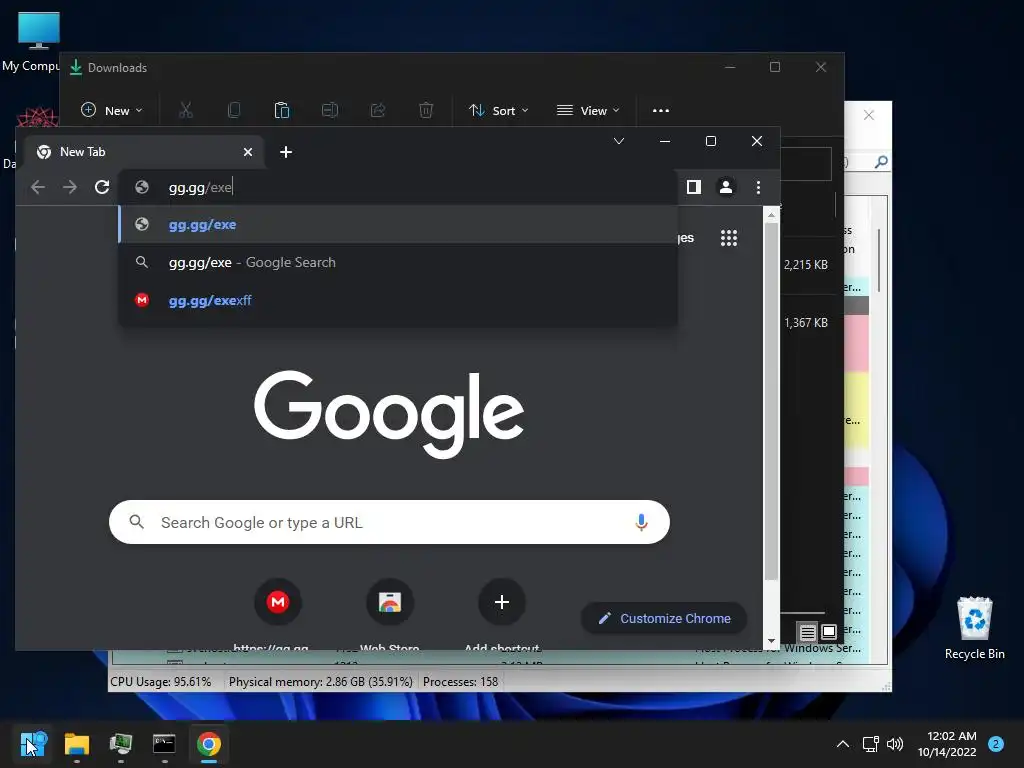Click Copy icon in Downloads toolbar
The image size is (1024, 768).
234,110
